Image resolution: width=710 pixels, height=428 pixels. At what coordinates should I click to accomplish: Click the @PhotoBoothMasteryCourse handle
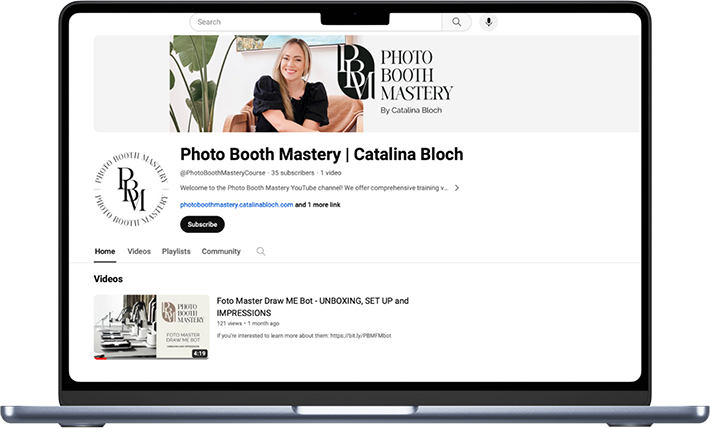point(223,173)
